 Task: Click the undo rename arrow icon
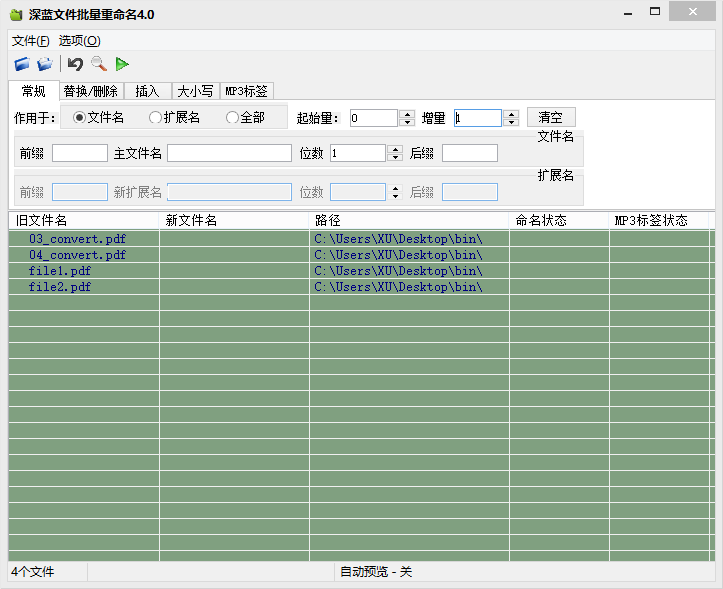tap(75, 64)
